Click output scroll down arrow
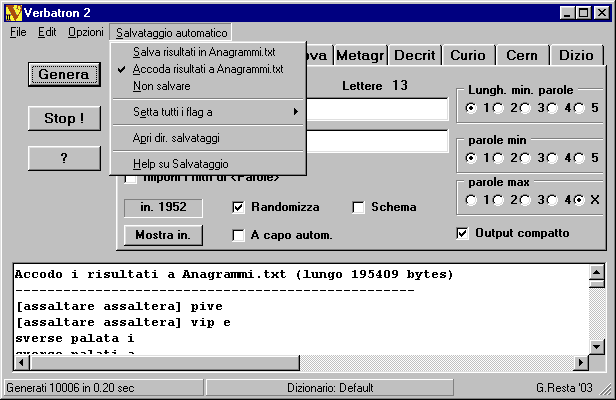The image size is (616, 400). coord(597,346)
